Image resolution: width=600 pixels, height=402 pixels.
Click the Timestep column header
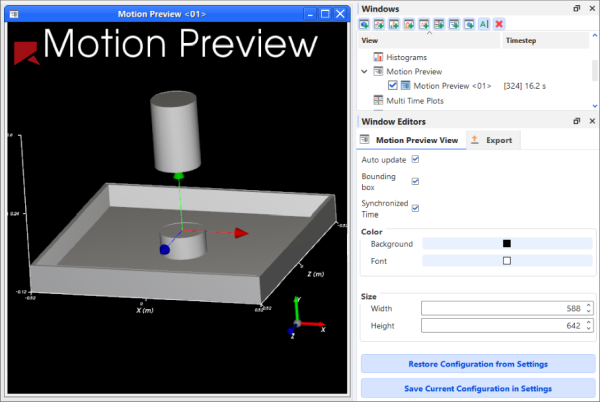coord(545,40)
